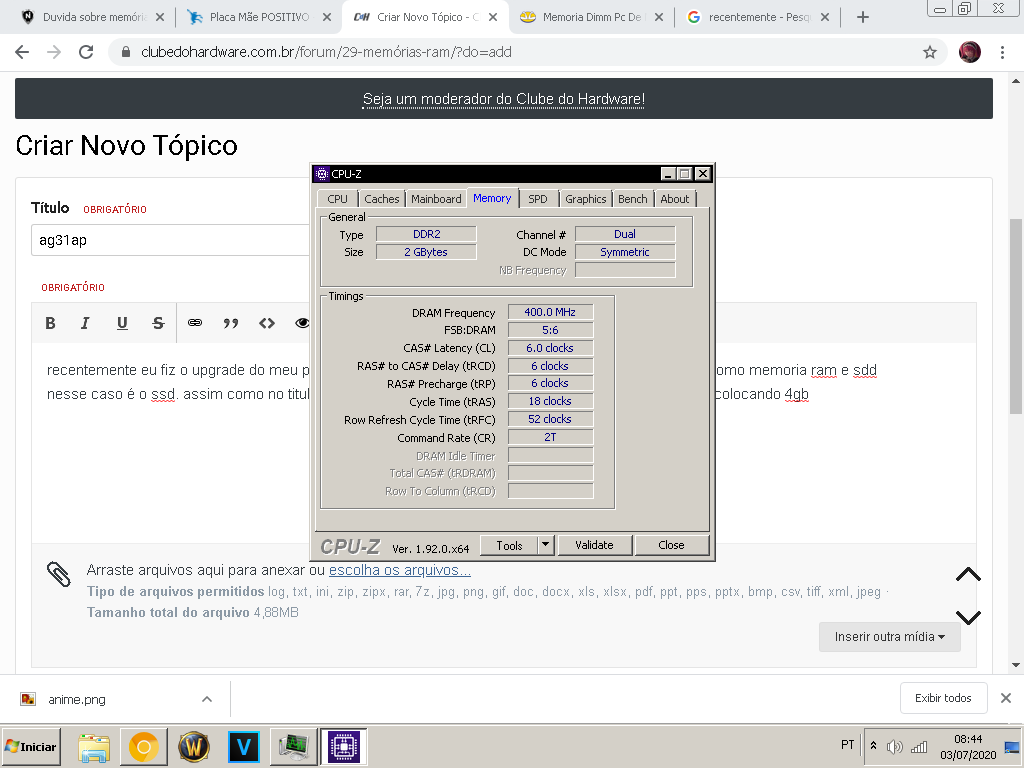This screenshot has width=1024, height=768.
Task: Open the blue V app in taskbar
Action: pyautogui.click(x=244, y=747)
